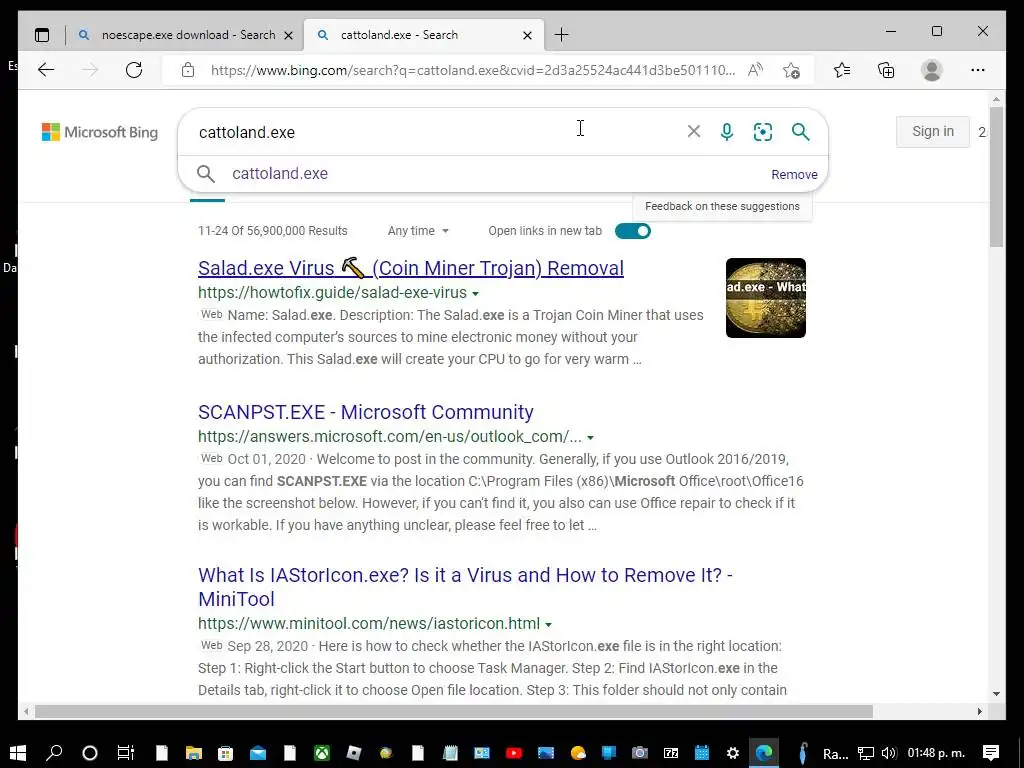Open Salad.exe result thumbnail image
This screenshot has width=1024, height=768.
(765, 298)
